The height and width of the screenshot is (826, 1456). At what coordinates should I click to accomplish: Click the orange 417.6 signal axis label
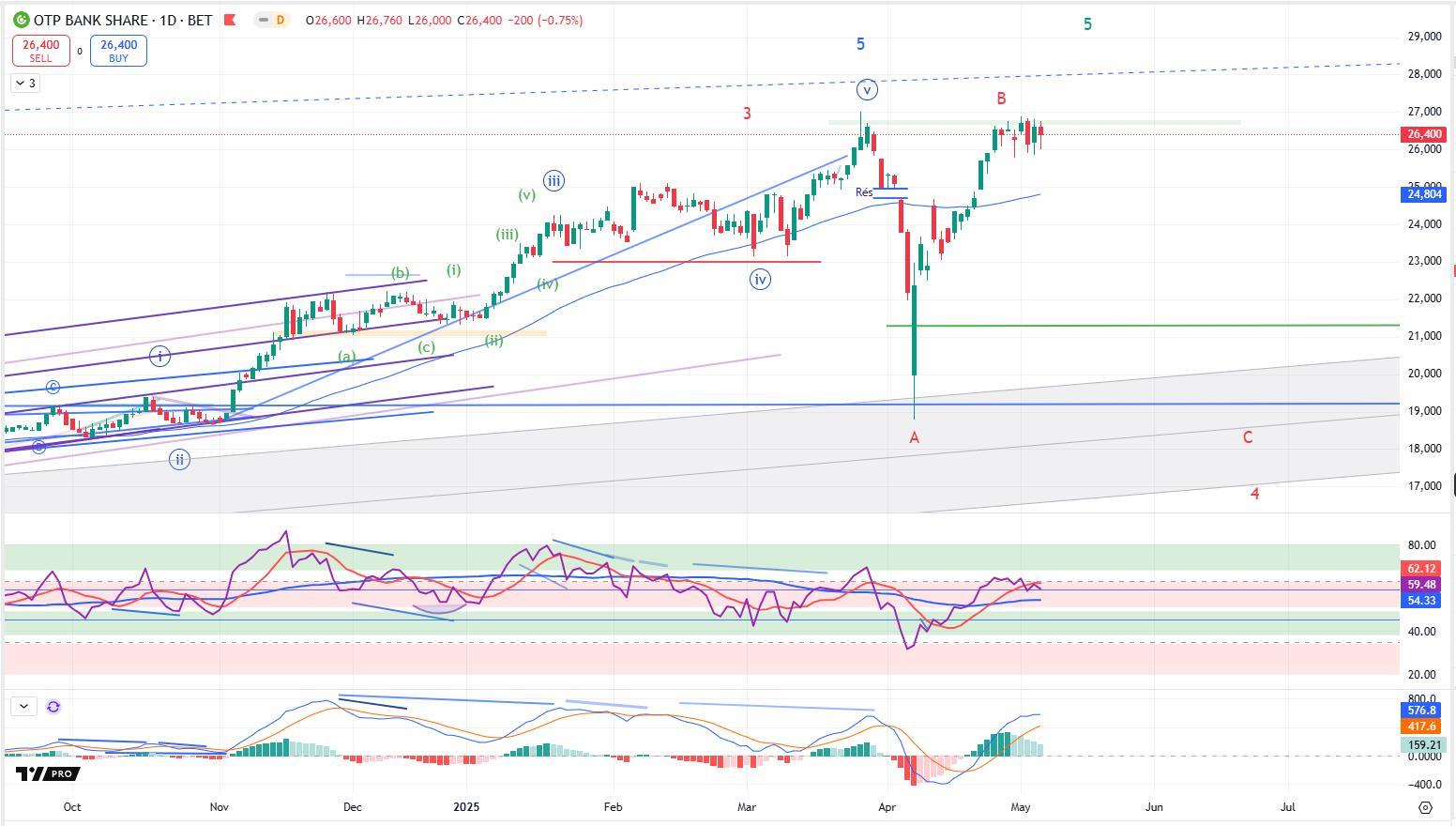(1422, 727)
